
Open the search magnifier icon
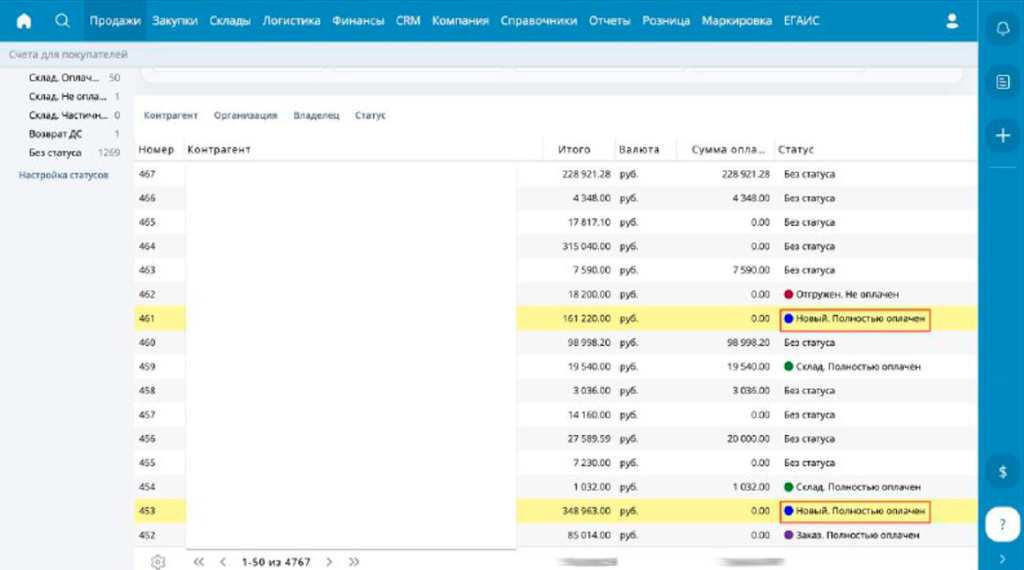click(x=62, y=21)
